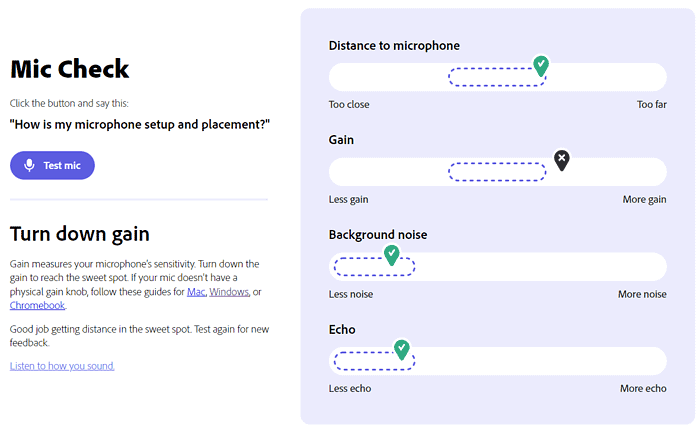Viewport: 700px width, 431px height.
Task: Open the Mac gain guide link
Action: (x=196, y=292)
